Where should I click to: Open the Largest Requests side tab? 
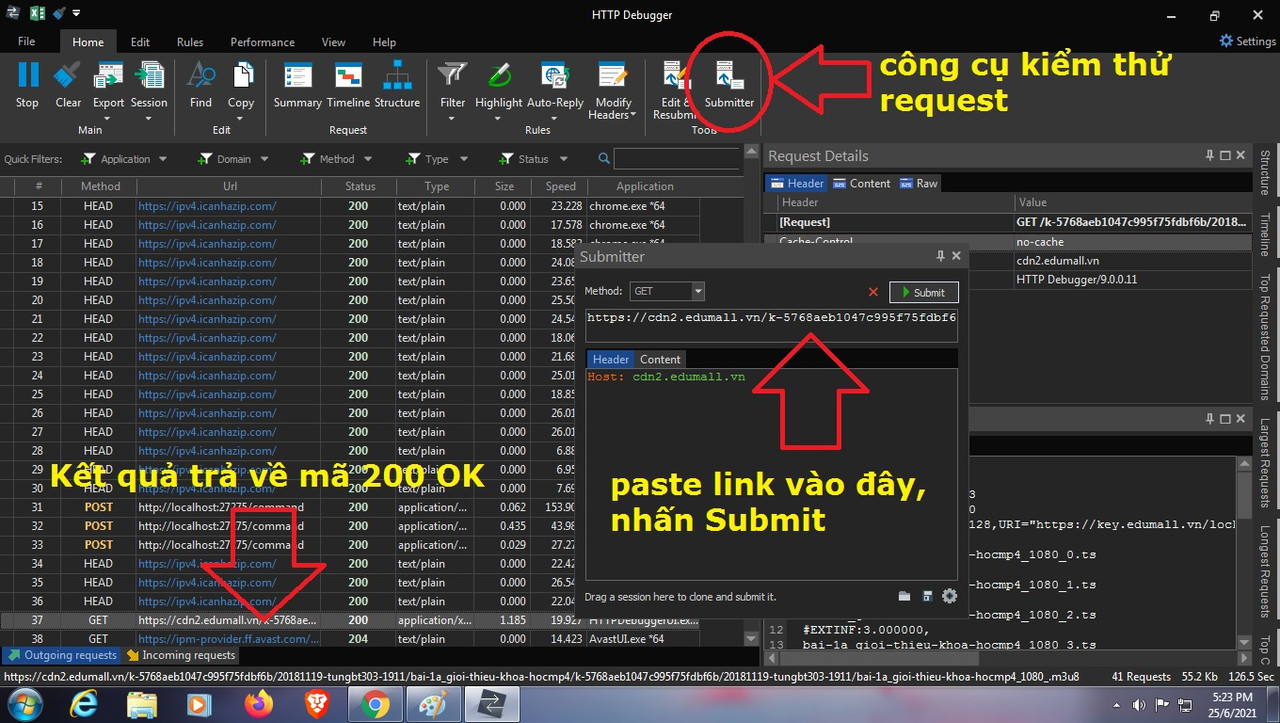point(1266,462)
